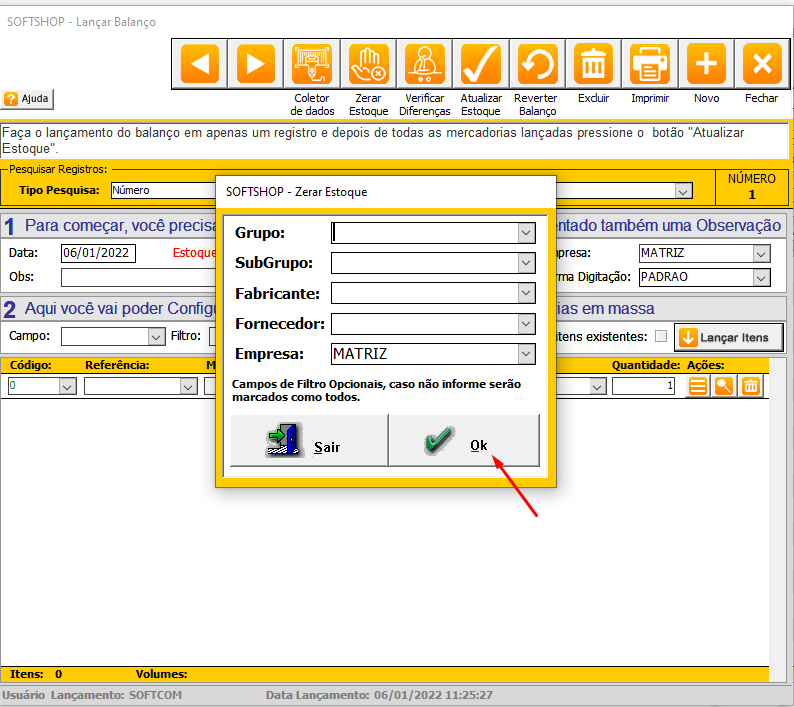794x707 pixels.
Task: Open the Fornecedor dropdown
Action: click(526, 324)
